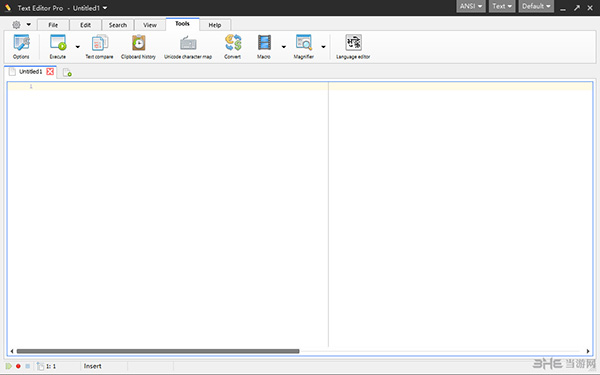Record macro with red status button
The width and height of the screenshot is (600, 375).
[18, 366]
